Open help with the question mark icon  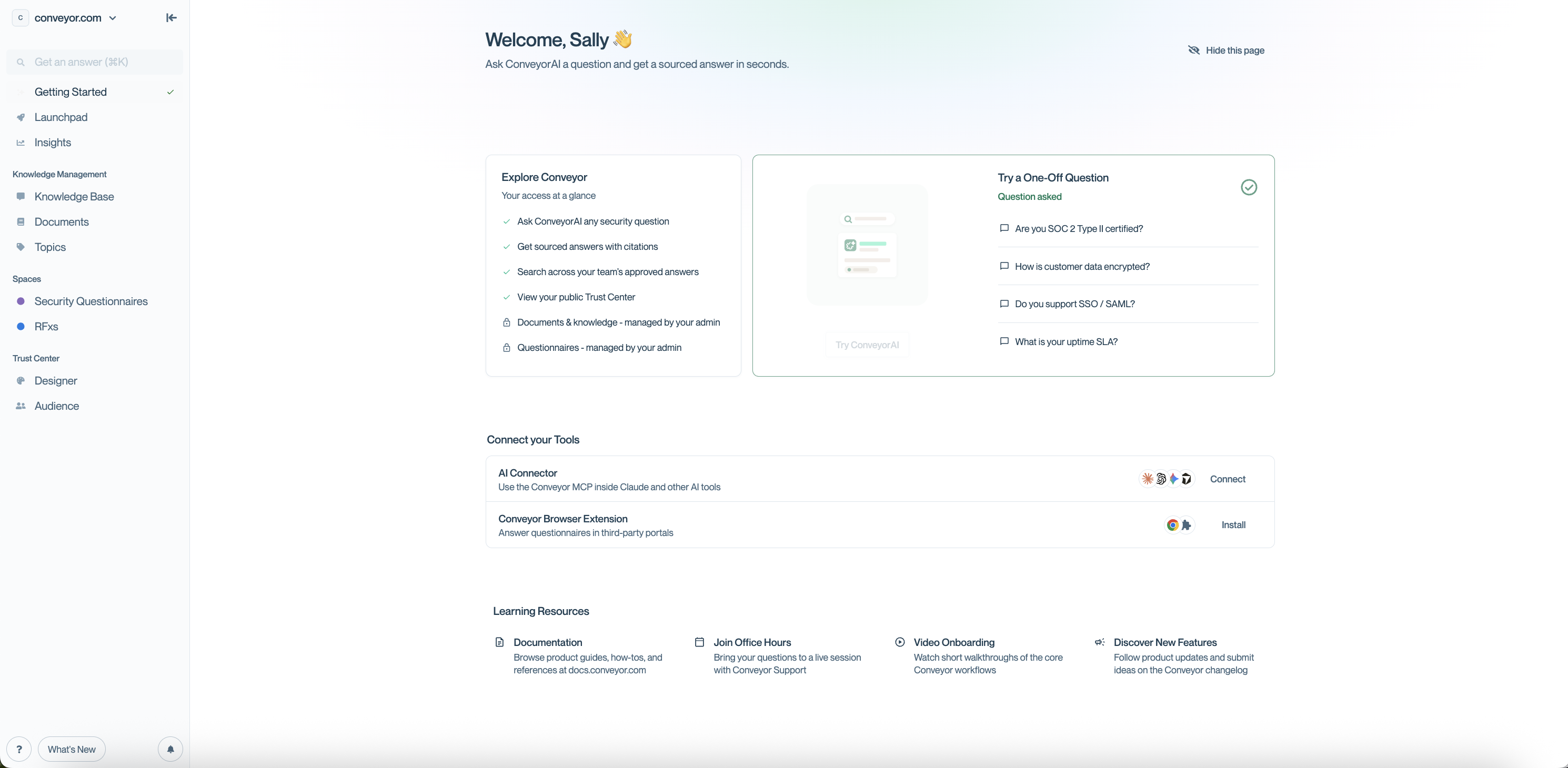click(19, 749)
